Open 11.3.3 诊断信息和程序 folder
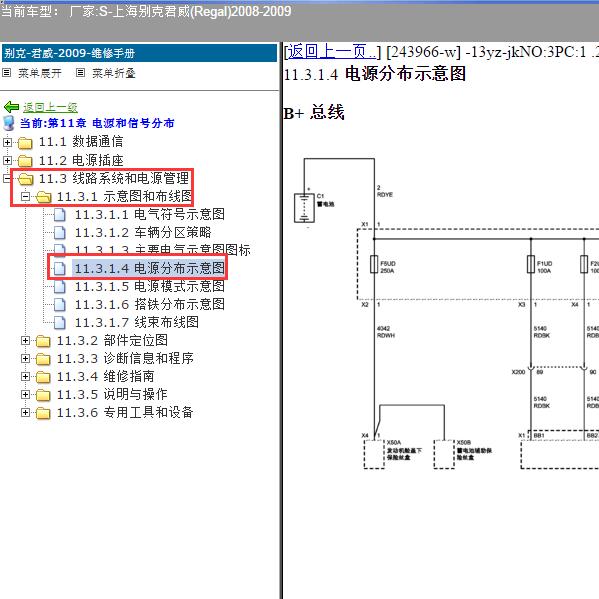The height and width of the screenshot is (599, 599). [125, 358]
